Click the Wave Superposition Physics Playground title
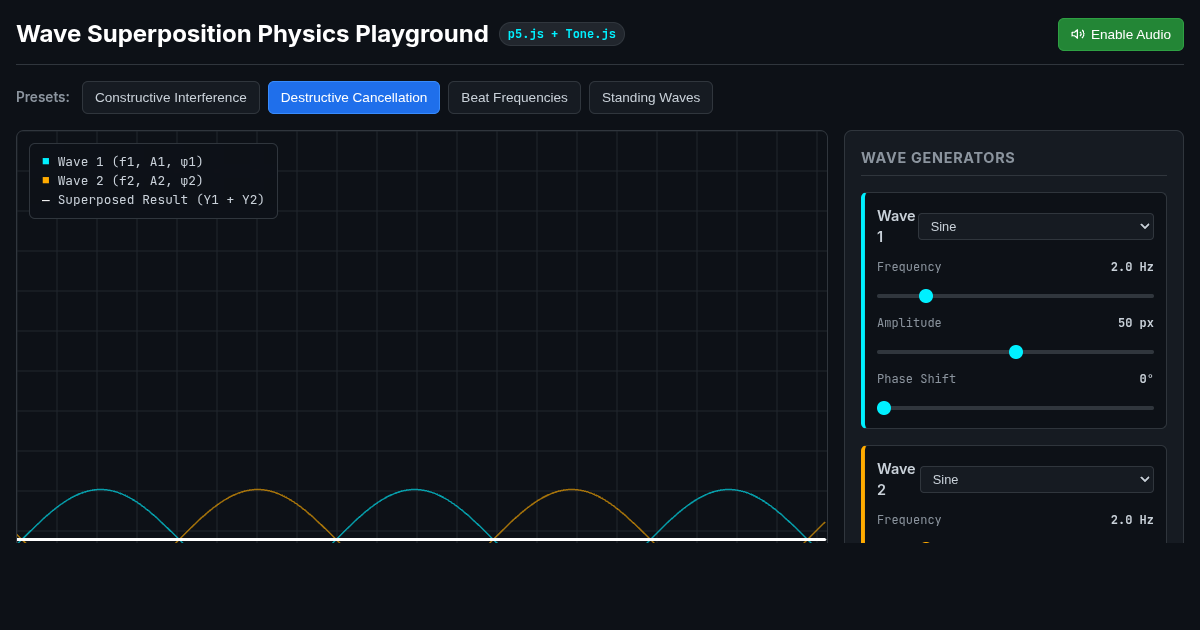The height and width of the screenshot is (630, 1200). coord(253,34)
